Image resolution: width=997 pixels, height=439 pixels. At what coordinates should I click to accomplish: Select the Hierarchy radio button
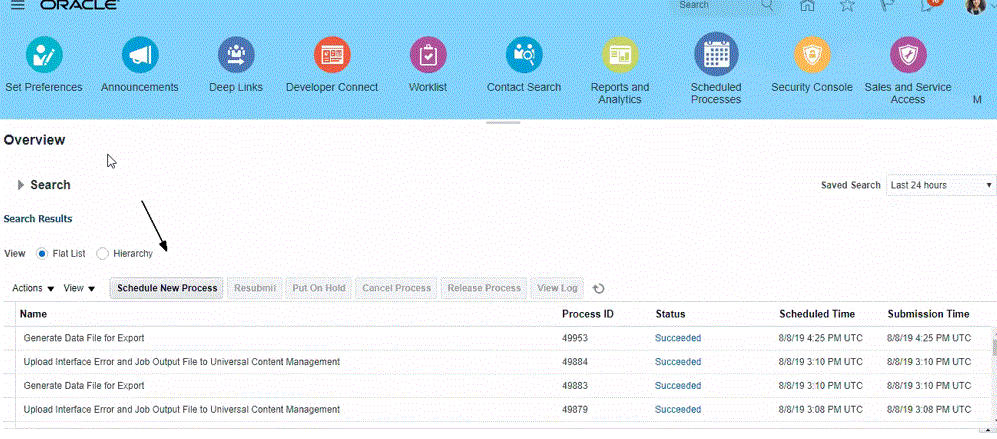click(x=102, y=254)
